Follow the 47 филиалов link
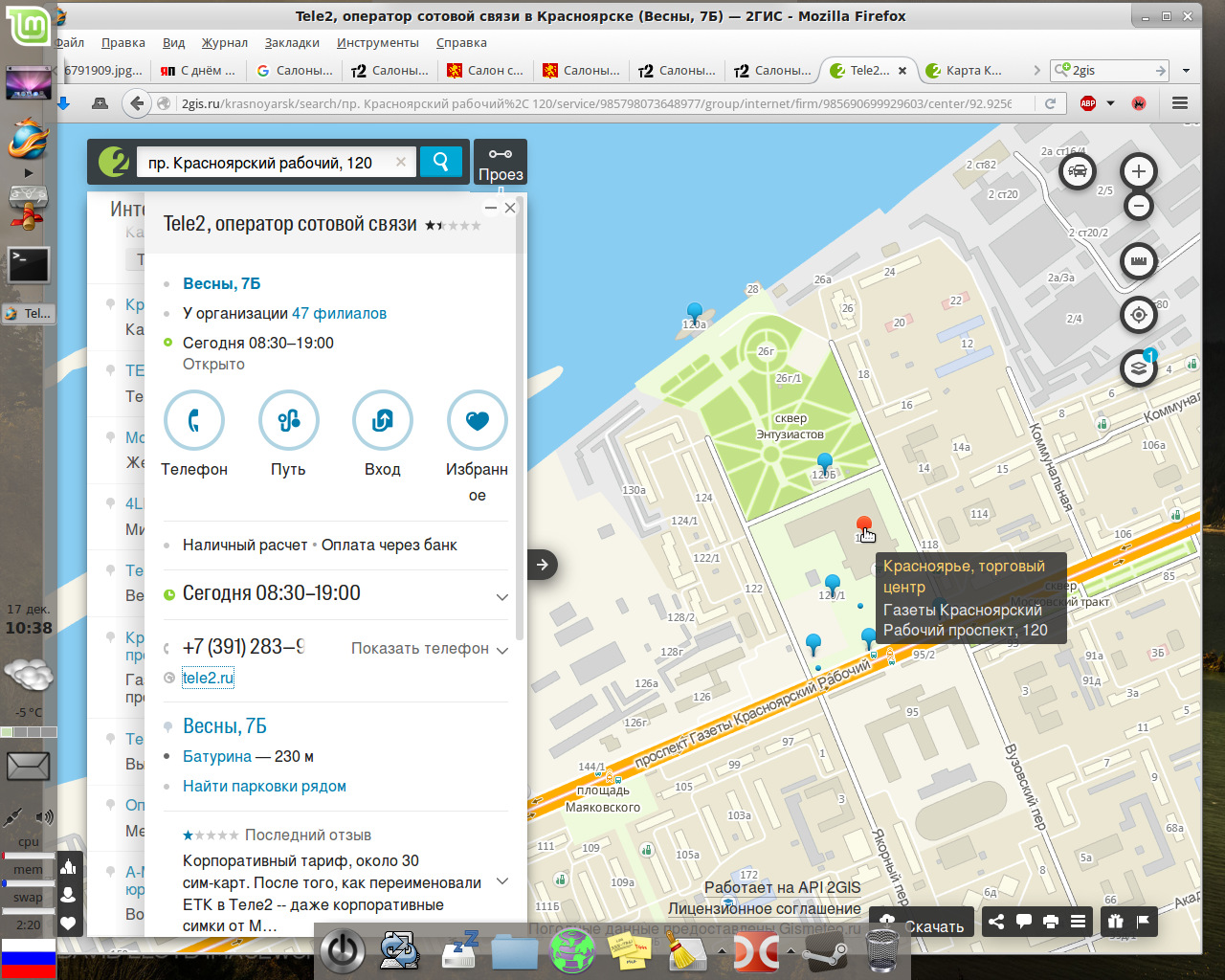Viewport: 1225px width, 980px height. pos(339,313)
